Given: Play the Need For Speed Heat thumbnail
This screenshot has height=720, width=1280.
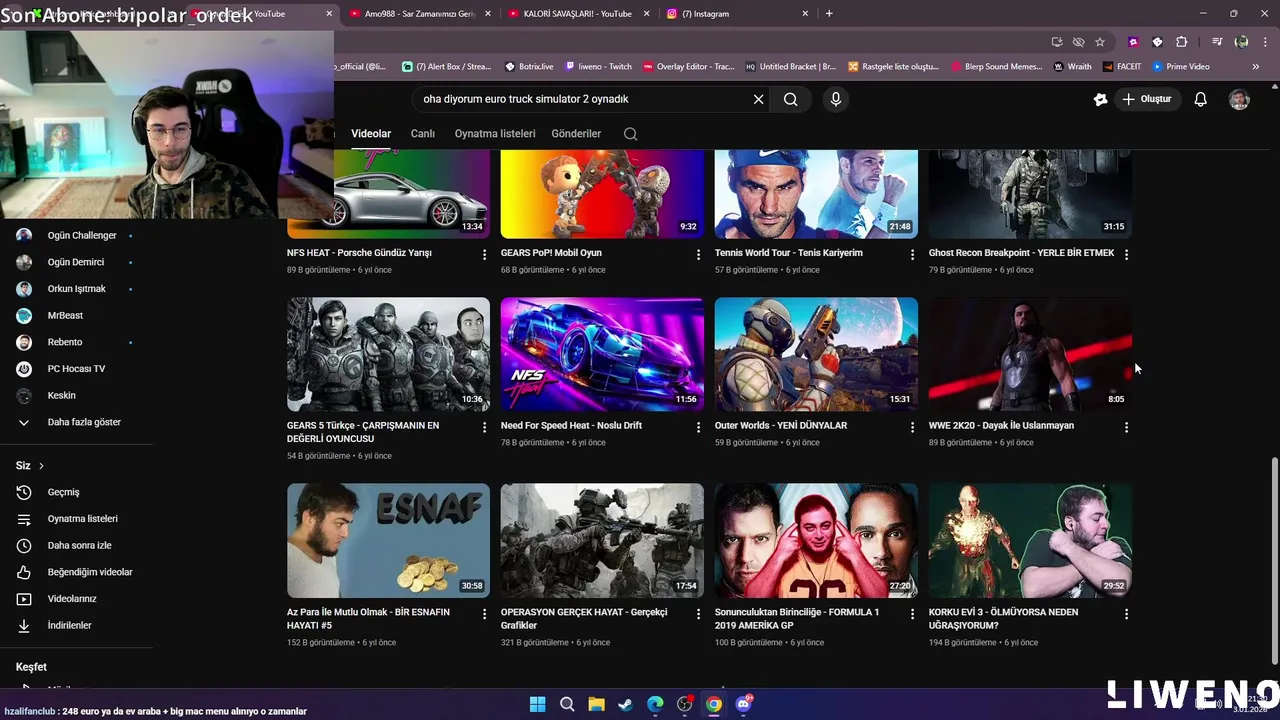Looking at the screenshot, I should [x=602, y=354].
